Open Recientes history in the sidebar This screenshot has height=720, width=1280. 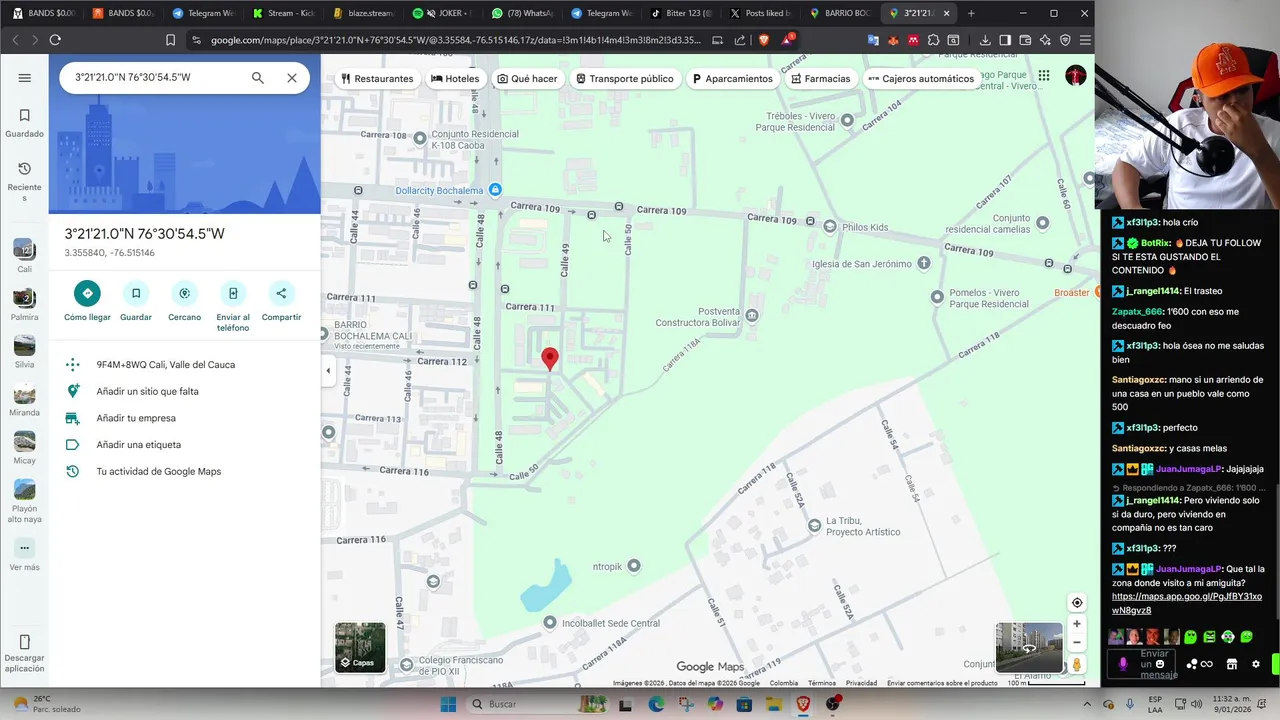pos(25,181)
